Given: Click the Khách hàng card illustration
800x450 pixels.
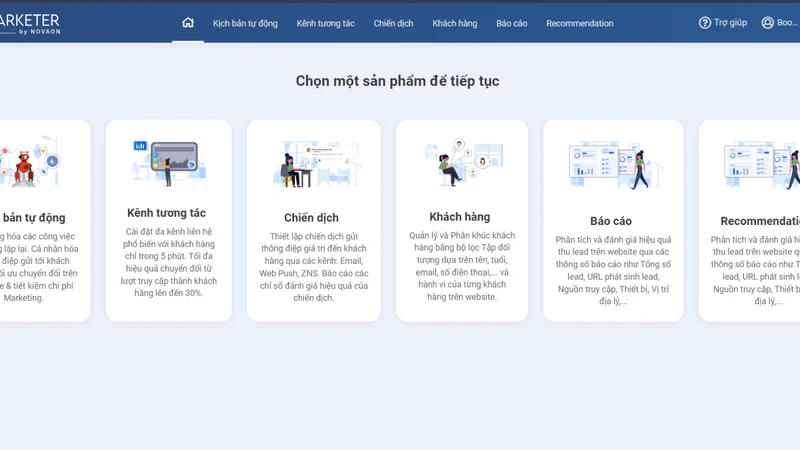Looking at the screenshot, I should point(462,162).
